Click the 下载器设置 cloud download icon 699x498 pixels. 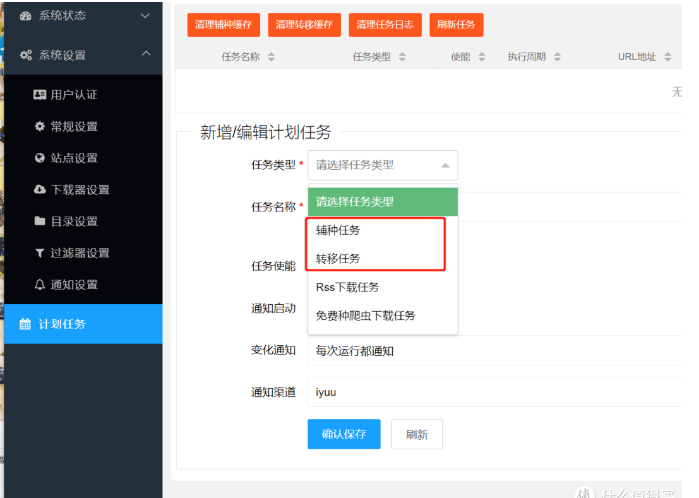click(x=40, y=189)
